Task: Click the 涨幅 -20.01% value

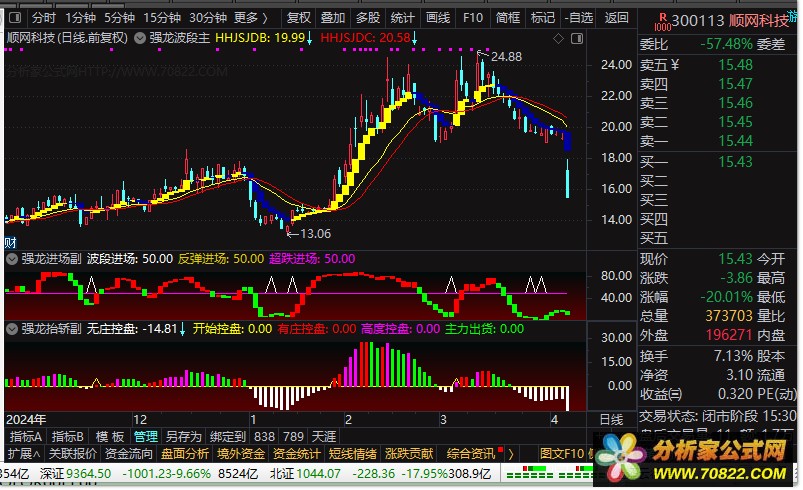Action: (726, 297)
